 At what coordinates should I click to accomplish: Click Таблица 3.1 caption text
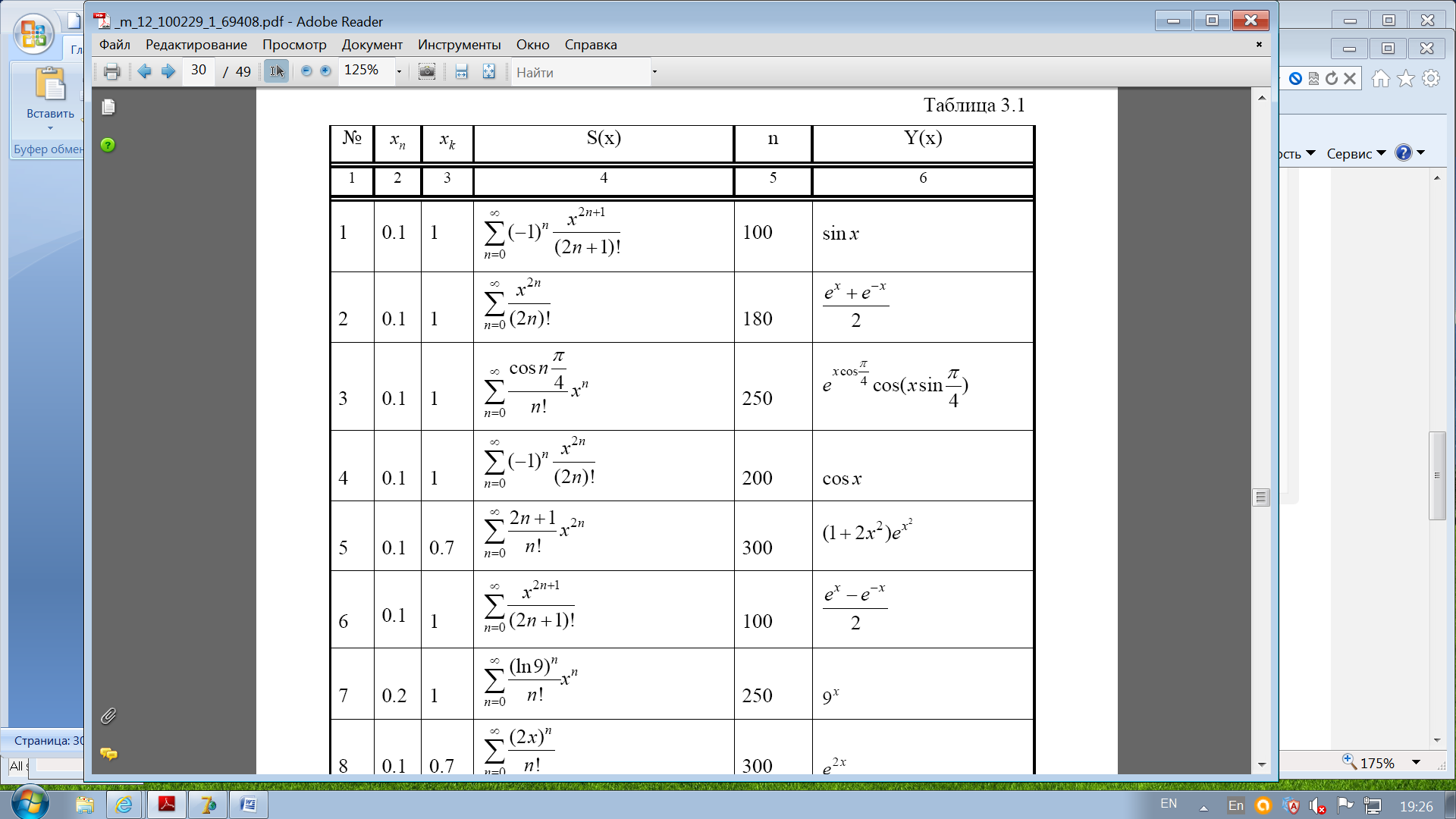974,105
